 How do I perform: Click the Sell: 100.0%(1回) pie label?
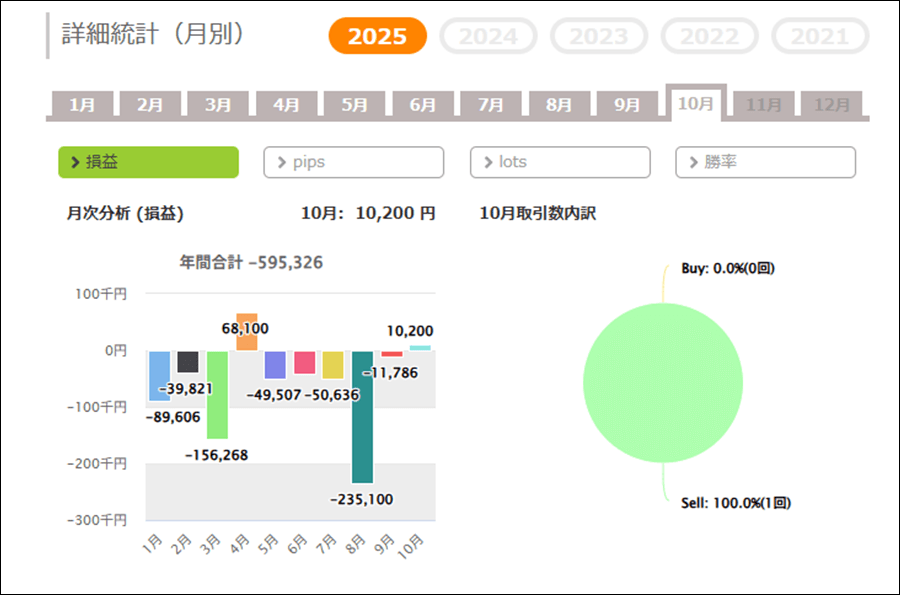point(736,503)
